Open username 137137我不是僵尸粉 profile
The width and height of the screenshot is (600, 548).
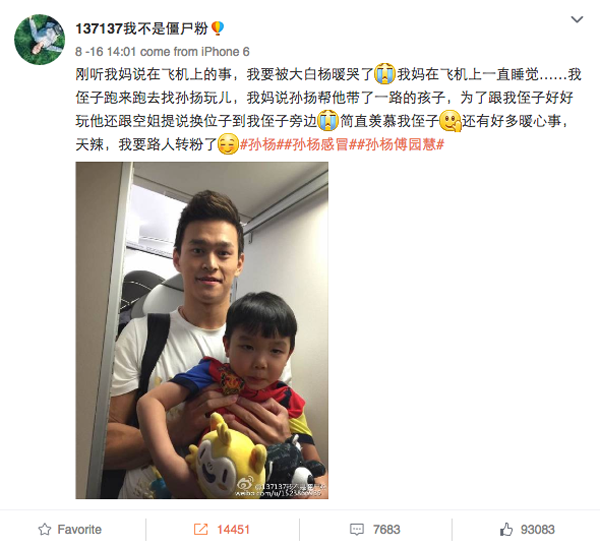click(142, 28)
